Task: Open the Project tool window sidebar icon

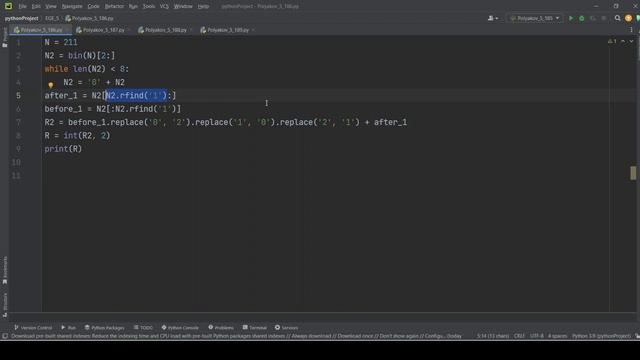Action: point(5,38)
